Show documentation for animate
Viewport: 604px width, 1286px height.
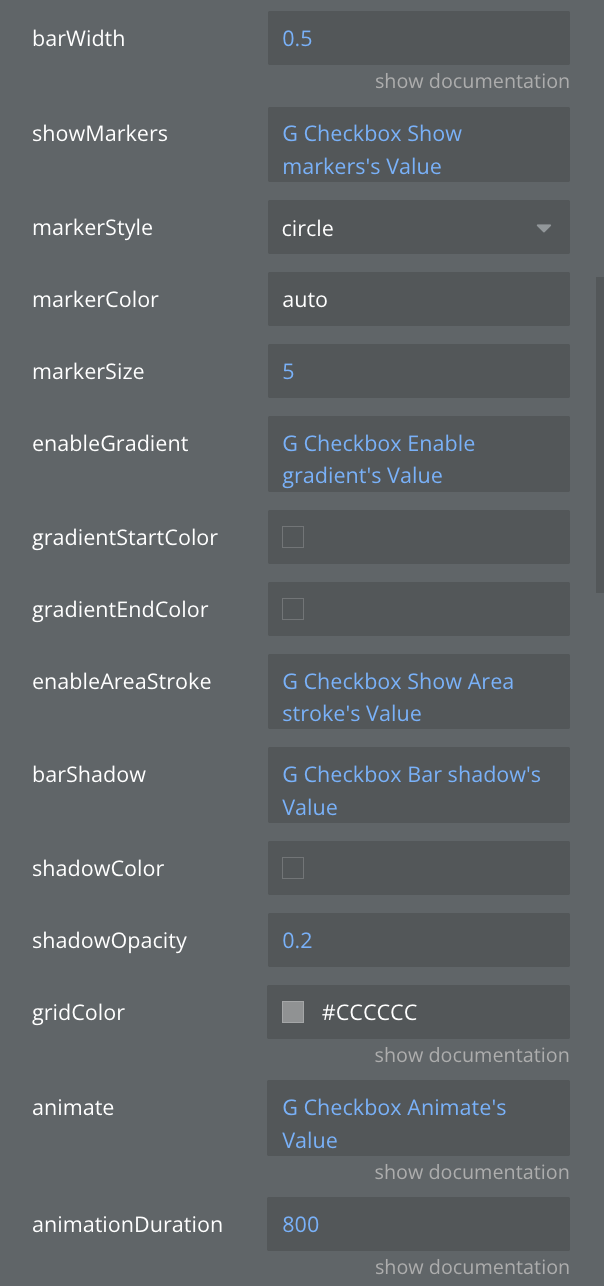[x=472, y=1172]
